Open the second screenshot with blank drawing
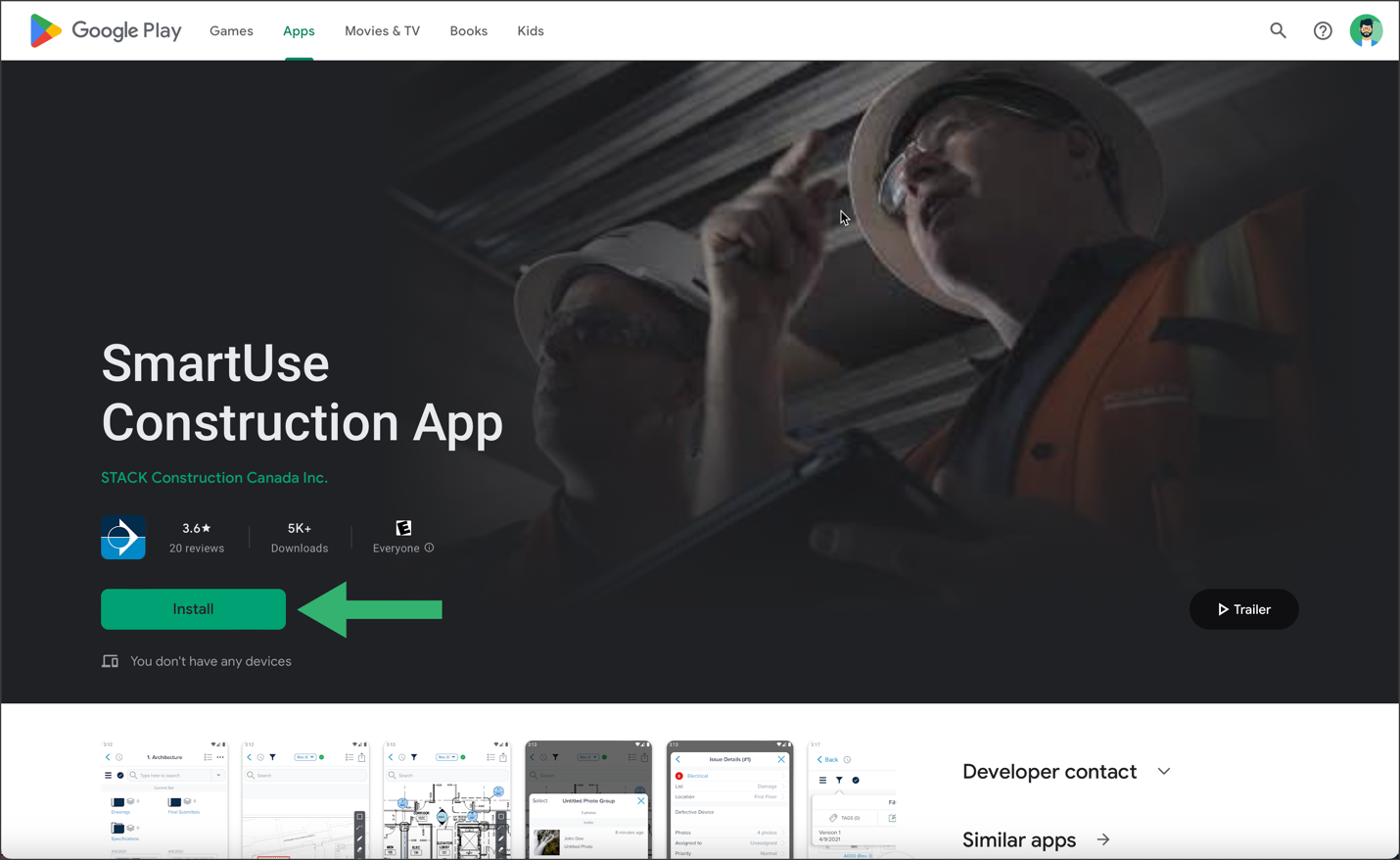Image resolution: width=1400 pixels, height=860 pixels. tap(305, 800)
